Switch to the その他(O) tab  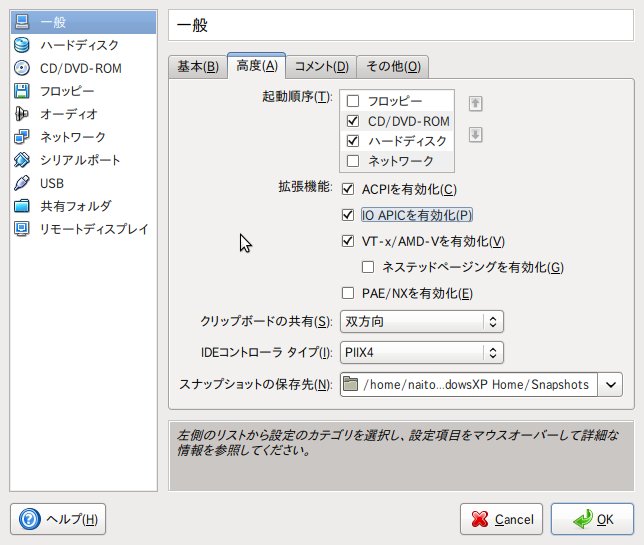click(393, 67)
